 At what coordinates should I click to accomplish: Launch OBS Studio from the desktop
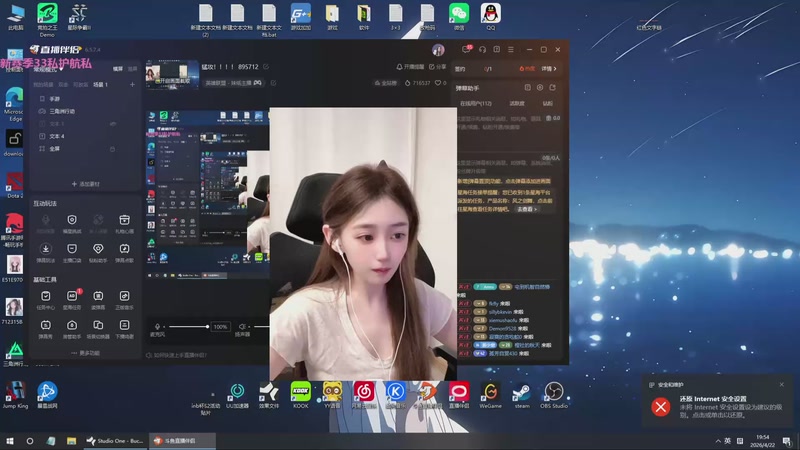click(554, 395)
